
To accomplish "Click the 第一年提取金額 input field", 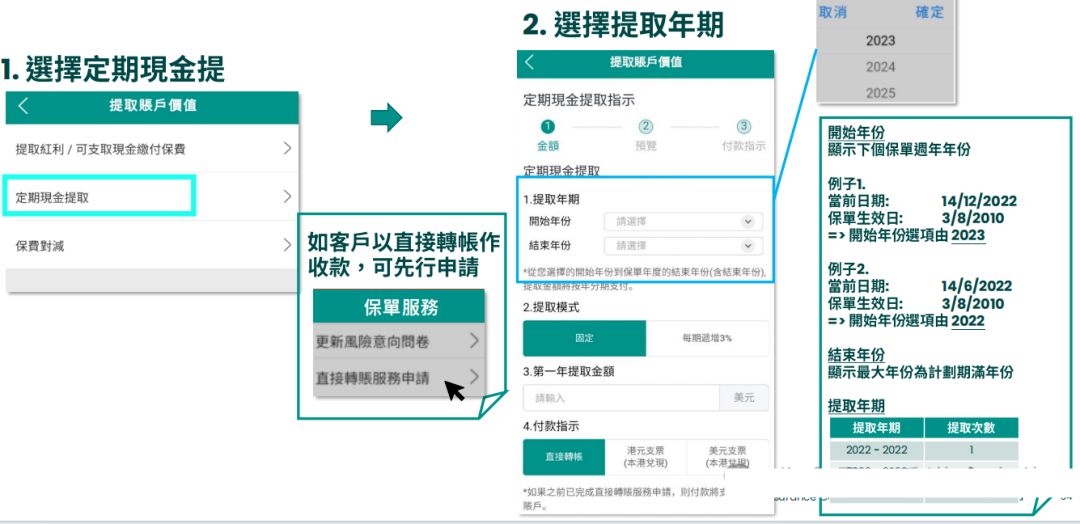I will point(620,398).
